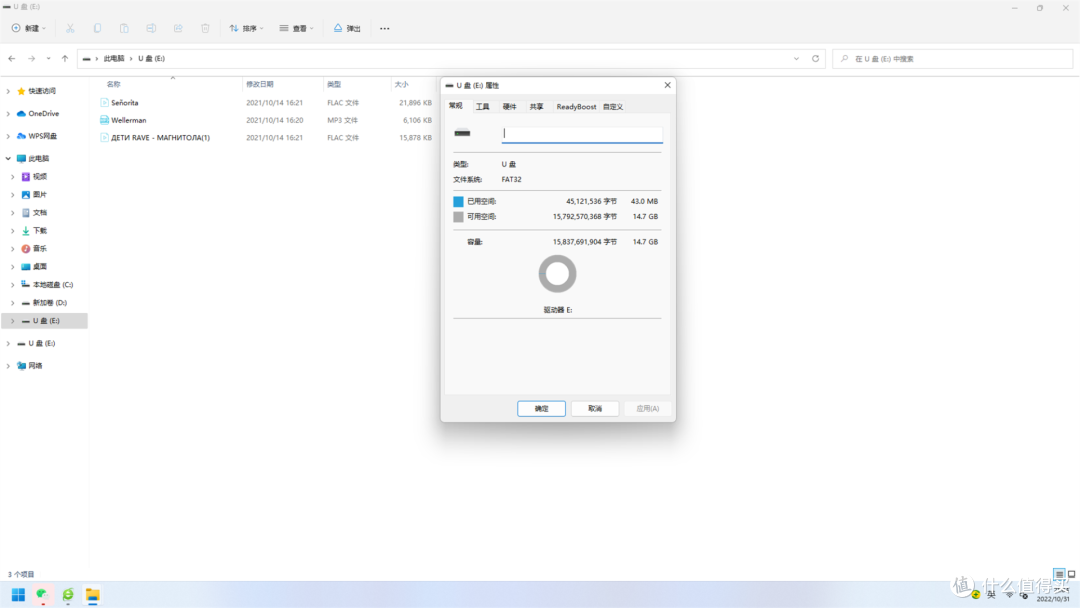Select top-level U 盘 (E:) above 网络
The image size is (1080, 608).
(x=41, y=343)
